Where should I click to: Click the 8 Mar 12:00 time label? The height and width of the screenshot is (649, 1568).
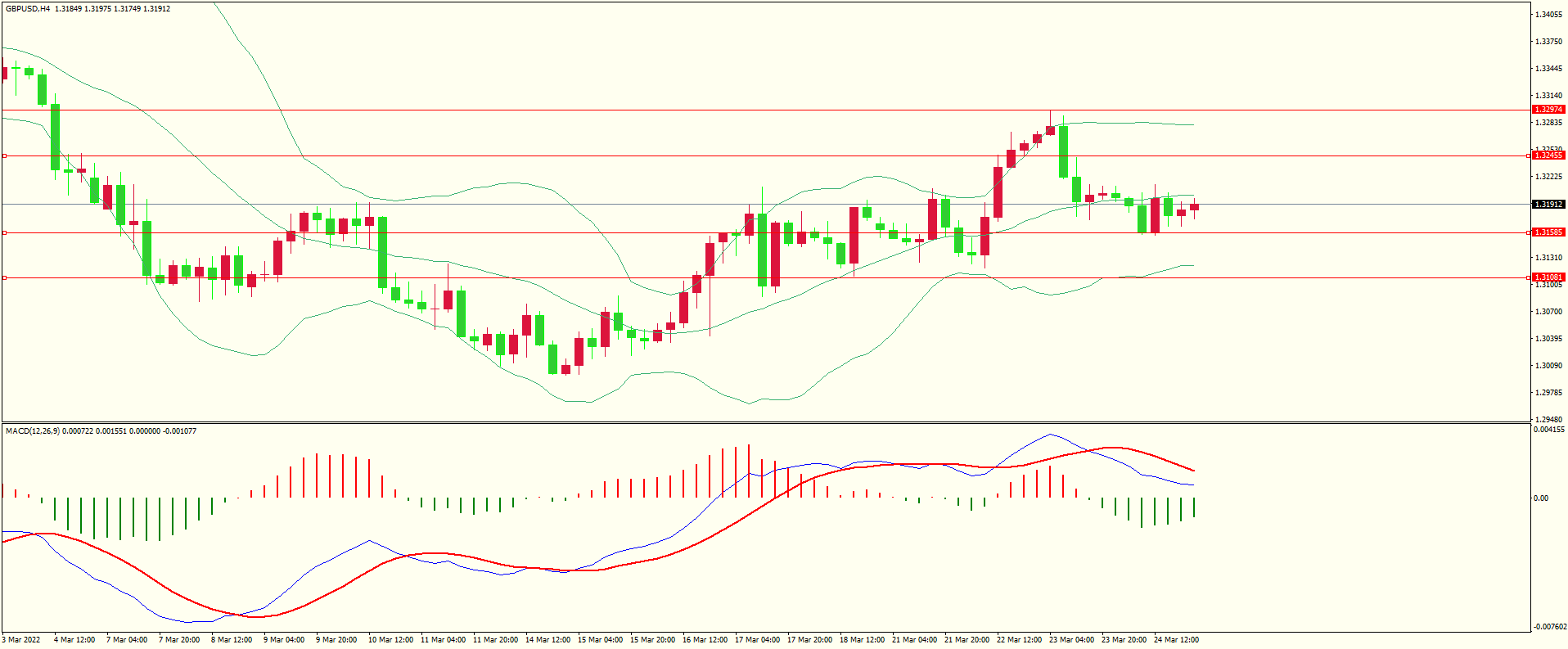[x=232, y=640]
